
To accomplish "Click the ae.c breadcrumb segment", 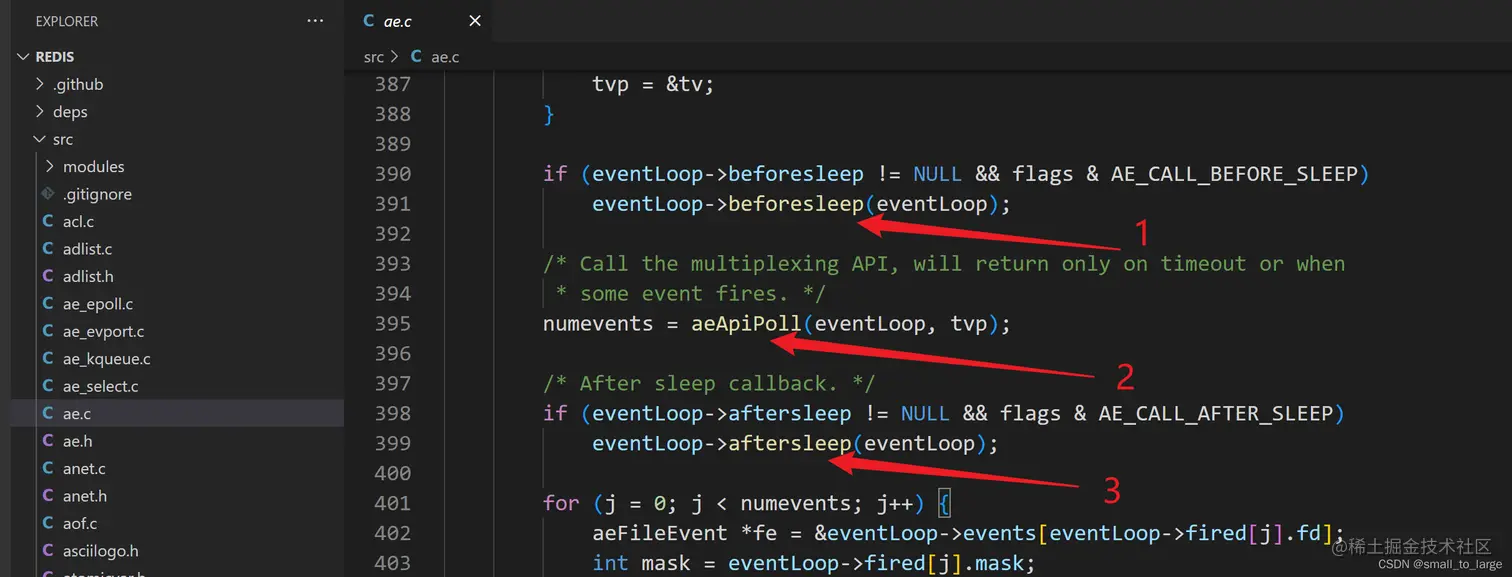I will (x=445, y=57).
